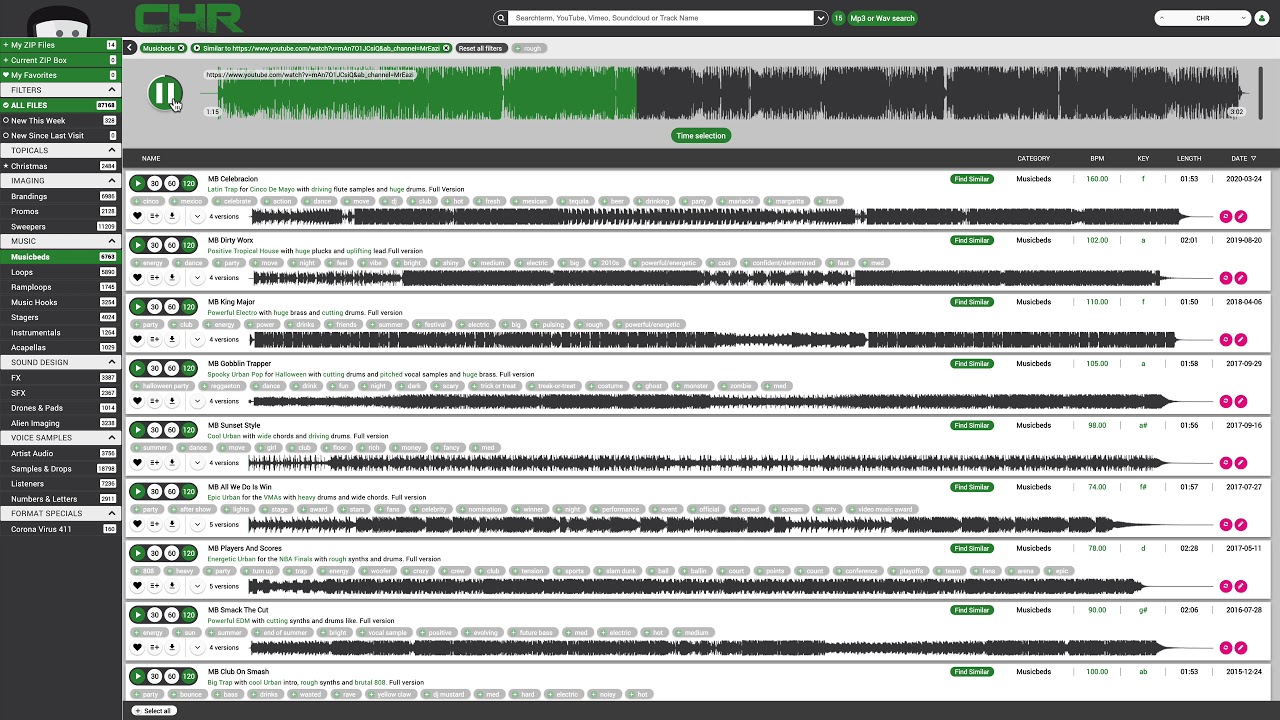The width and height of the screenshot is (1280, 720).
Task: Download the MB Celebracion track
Action: pos(172,216)
